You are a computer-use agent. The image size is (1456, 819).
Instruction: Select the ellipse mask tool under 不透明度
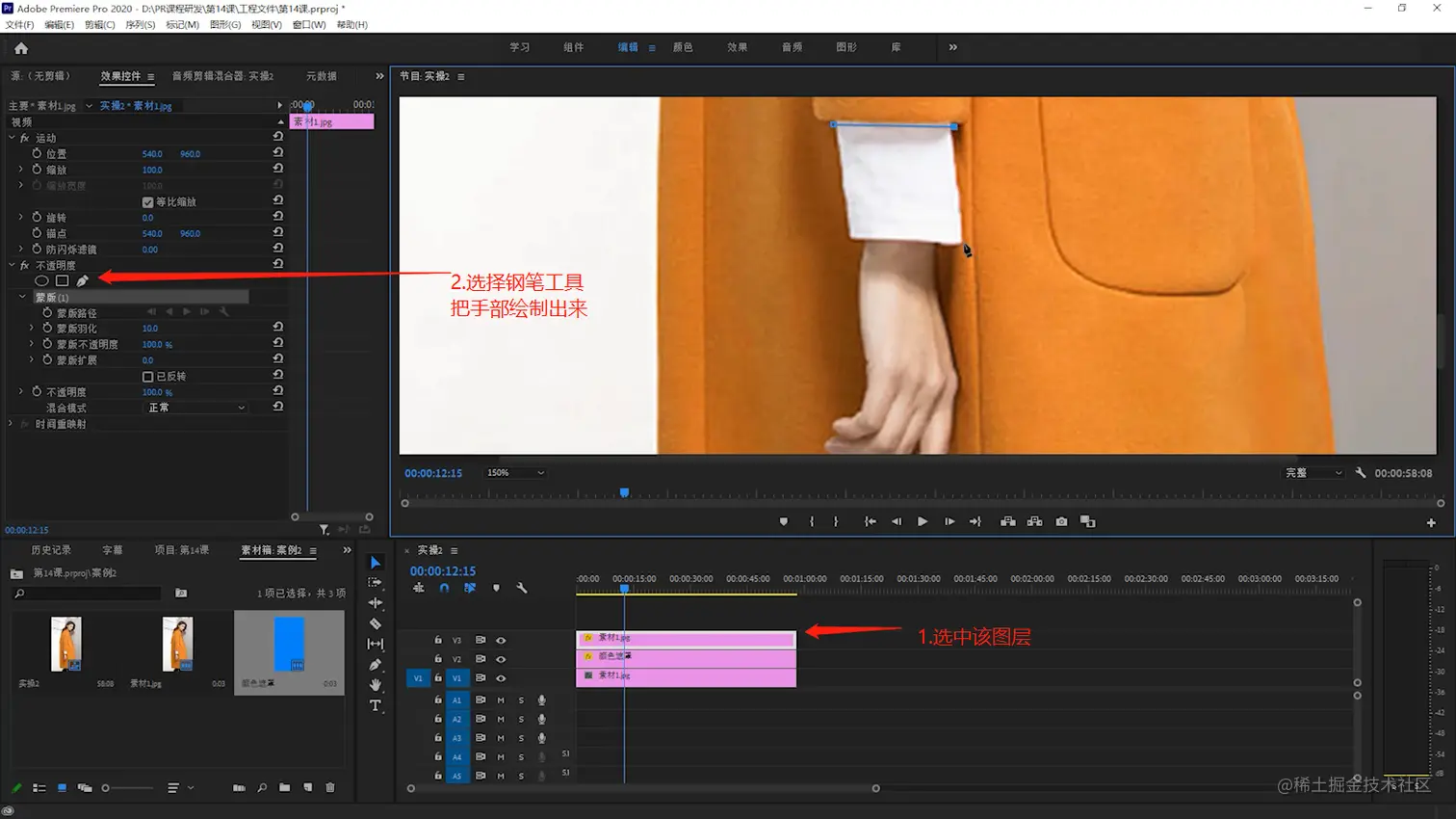coord(41,281)
